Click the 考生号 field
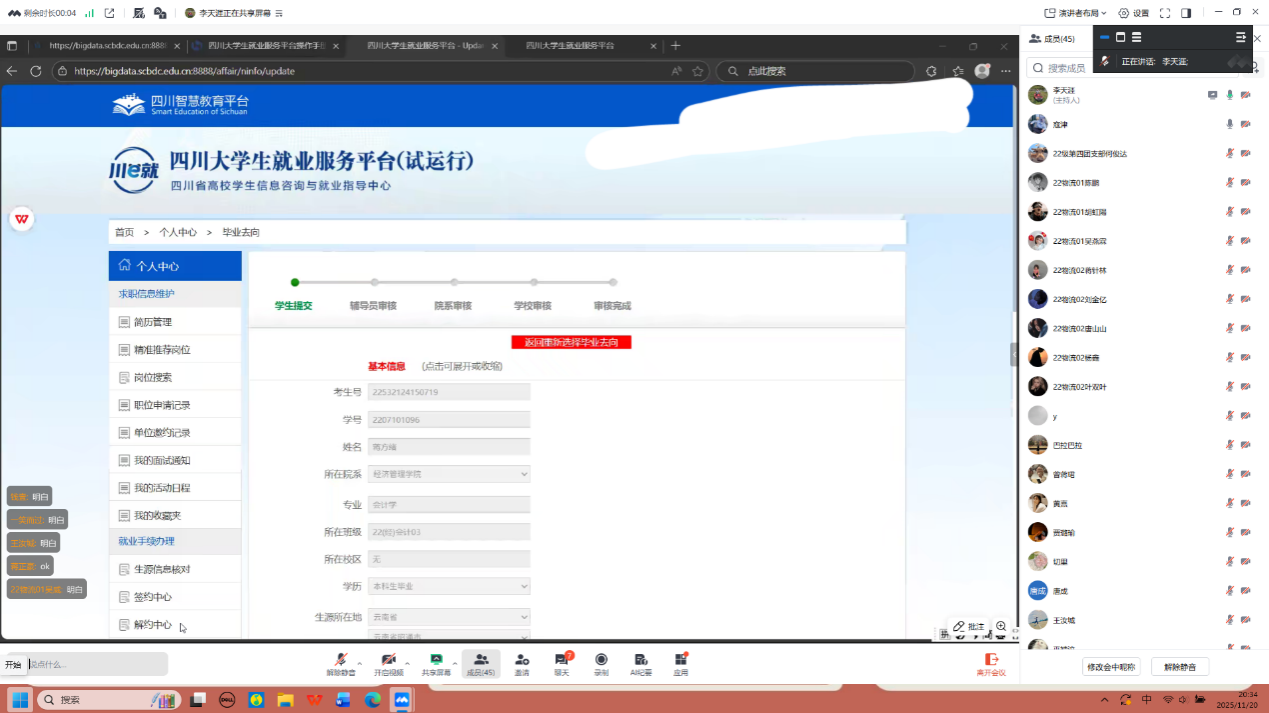 click(x=449, y=392)
